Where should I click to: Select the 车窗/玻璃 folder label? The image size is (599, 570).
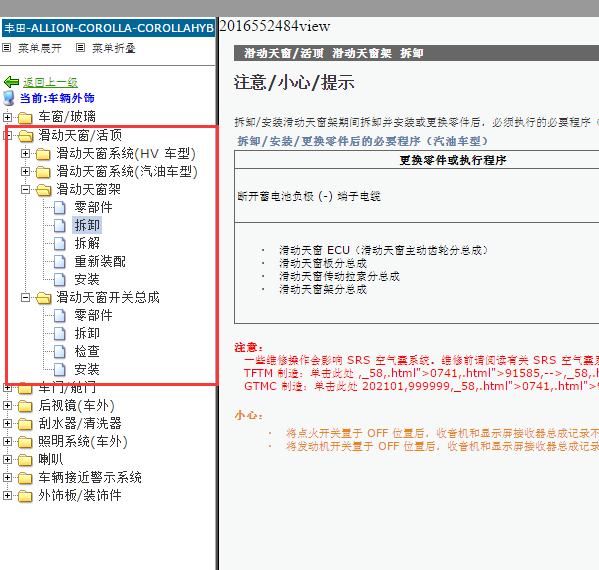[67, 117]
